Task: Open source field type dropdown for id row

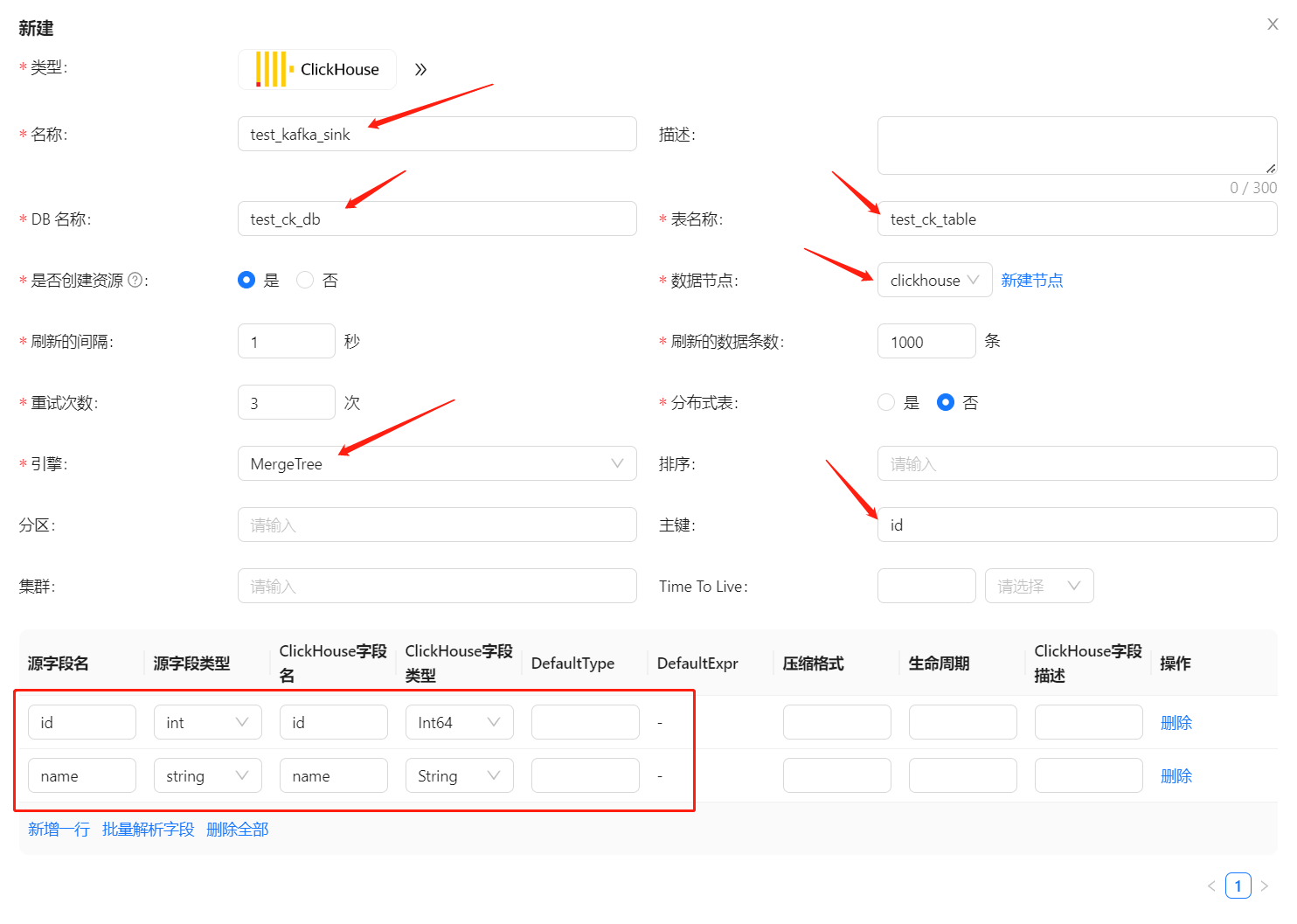Action: pos(207,722)
